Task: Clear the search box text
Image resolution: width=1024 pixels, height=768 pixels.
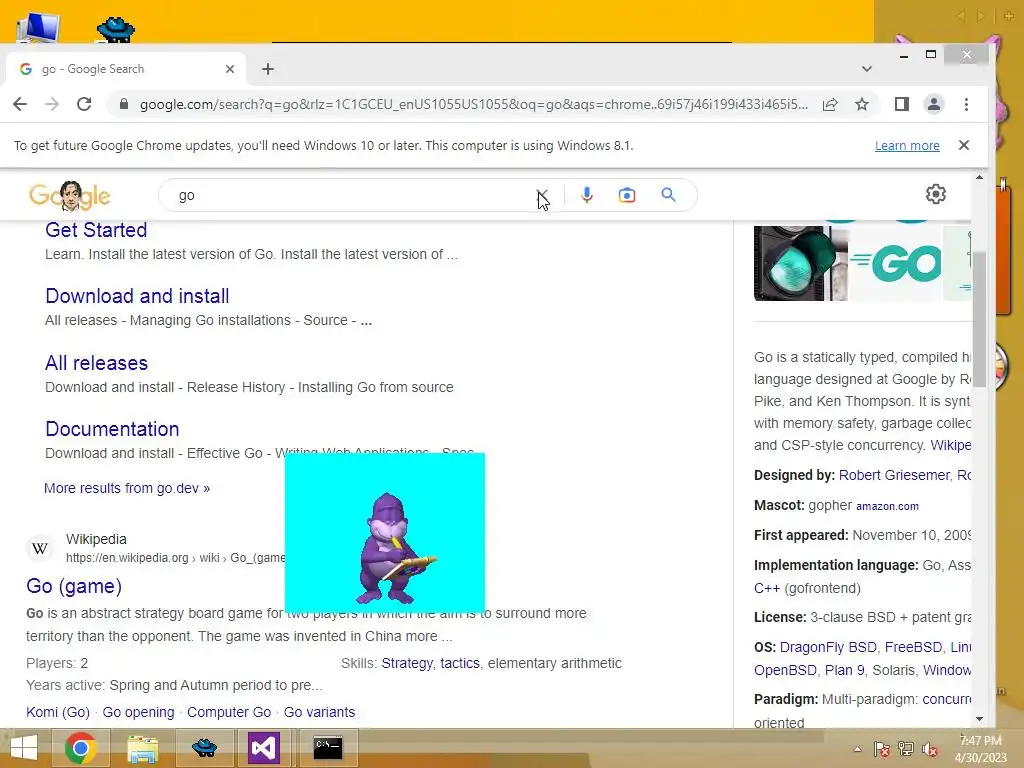Action: pos(542,195)
